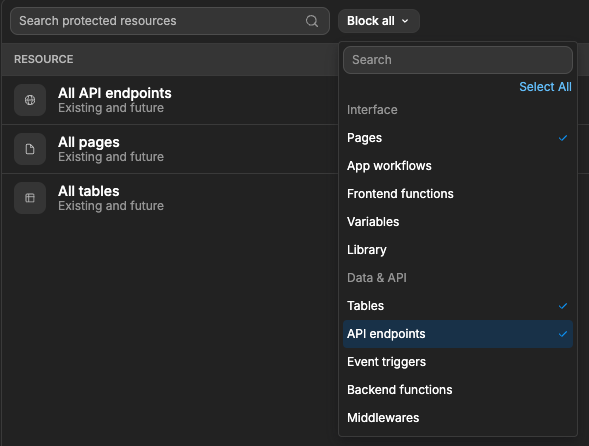
Task: Click the Select All link
Action: click(x=545, y=87)
